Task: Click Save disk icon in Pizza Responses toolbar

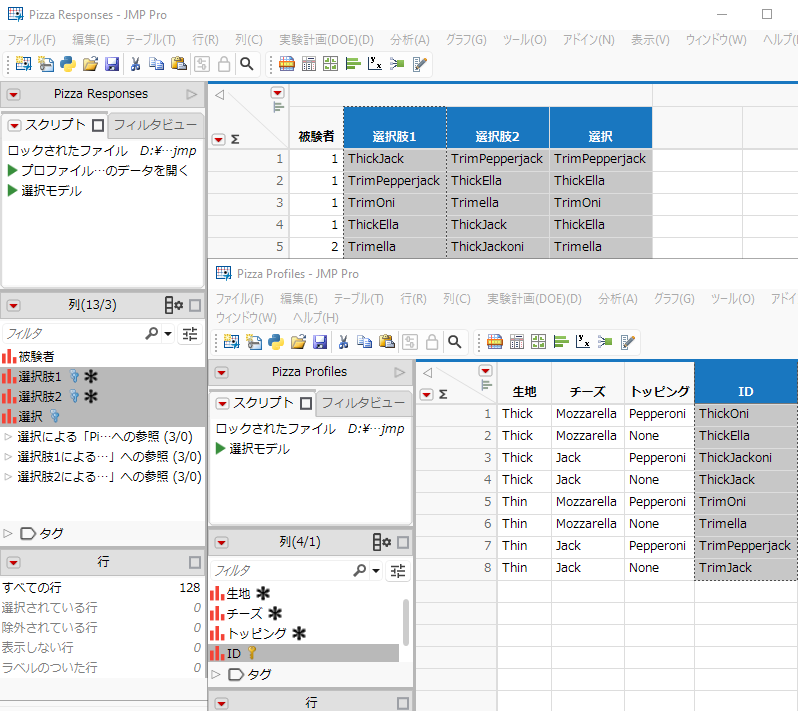Action: coord(111,64)
